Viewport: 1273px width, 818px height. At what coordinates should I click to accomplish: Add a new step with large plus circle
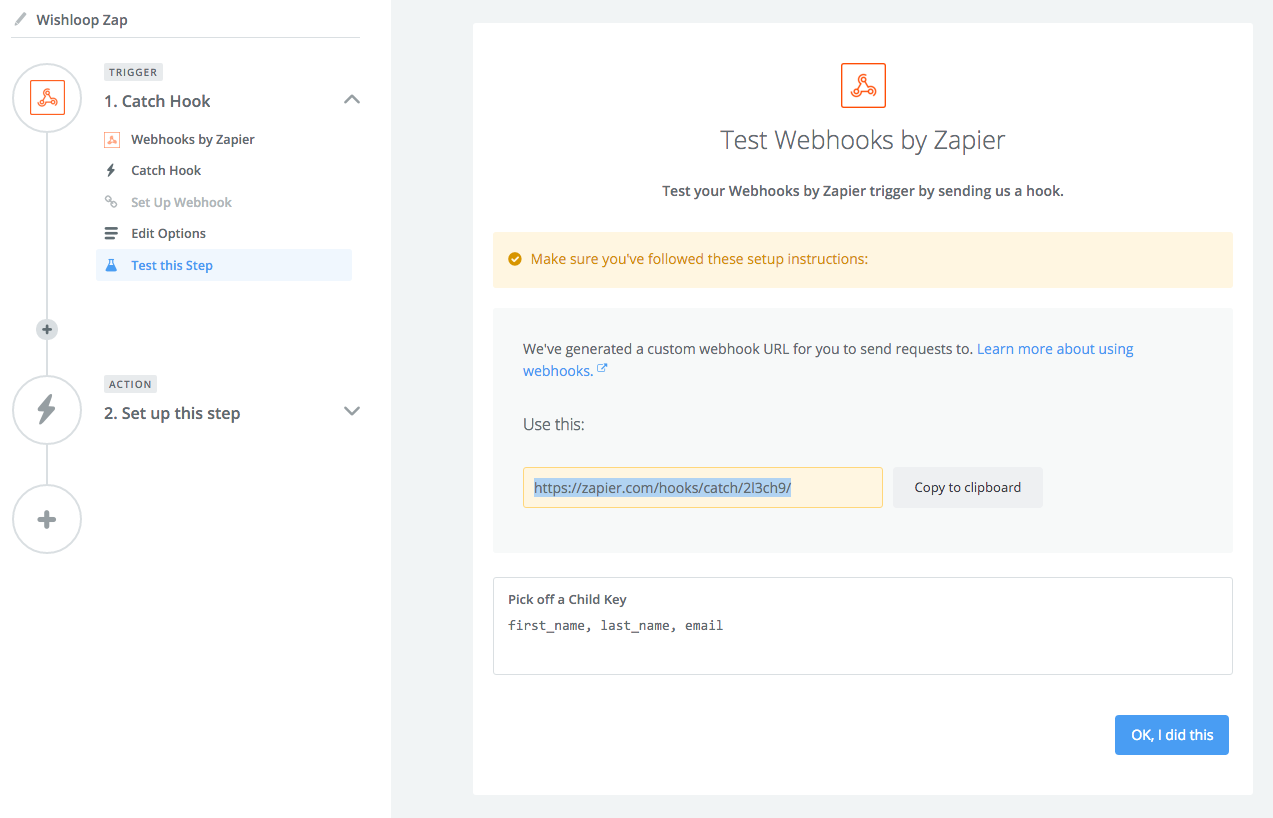coord(47,519)
